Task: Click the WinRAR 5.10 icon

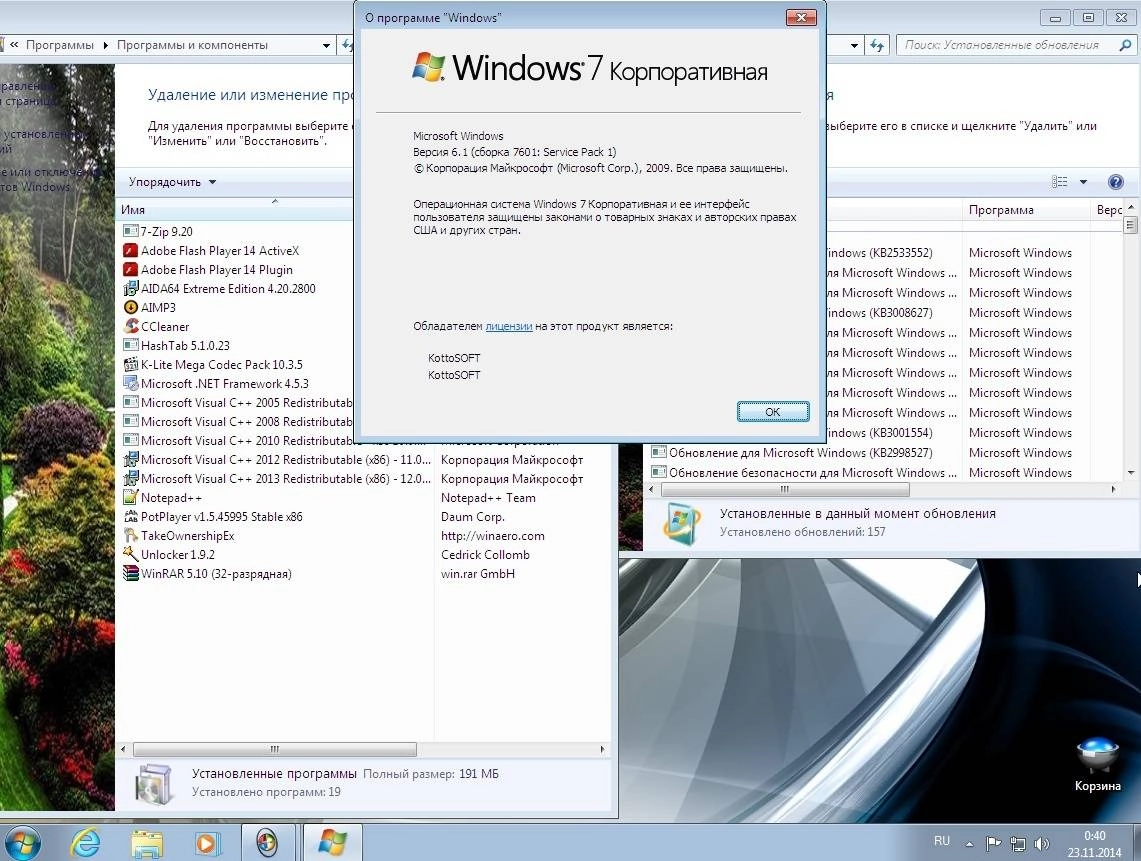Action: [x=131, y=573]
